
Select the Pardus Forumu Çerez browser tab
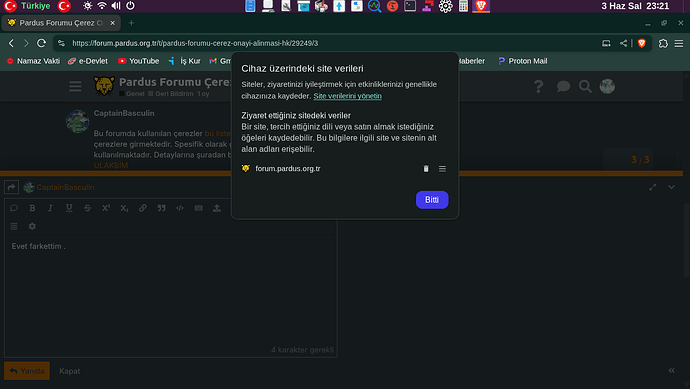point(61,23)
